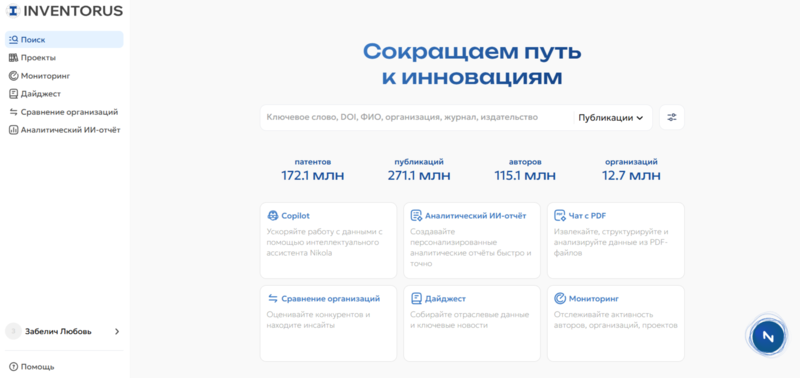Click the user avatar next to Забелич Любовь
800x378 pixels.
(x=13, y=332)
